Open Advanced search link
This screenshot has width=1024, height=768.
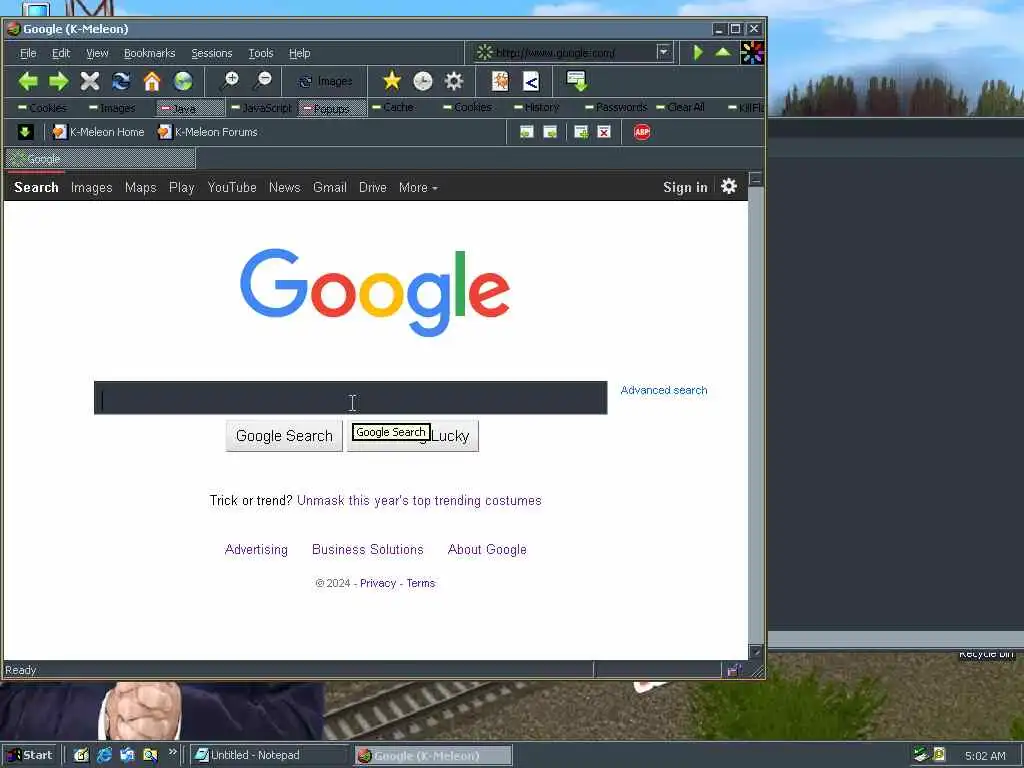[664, 390]
